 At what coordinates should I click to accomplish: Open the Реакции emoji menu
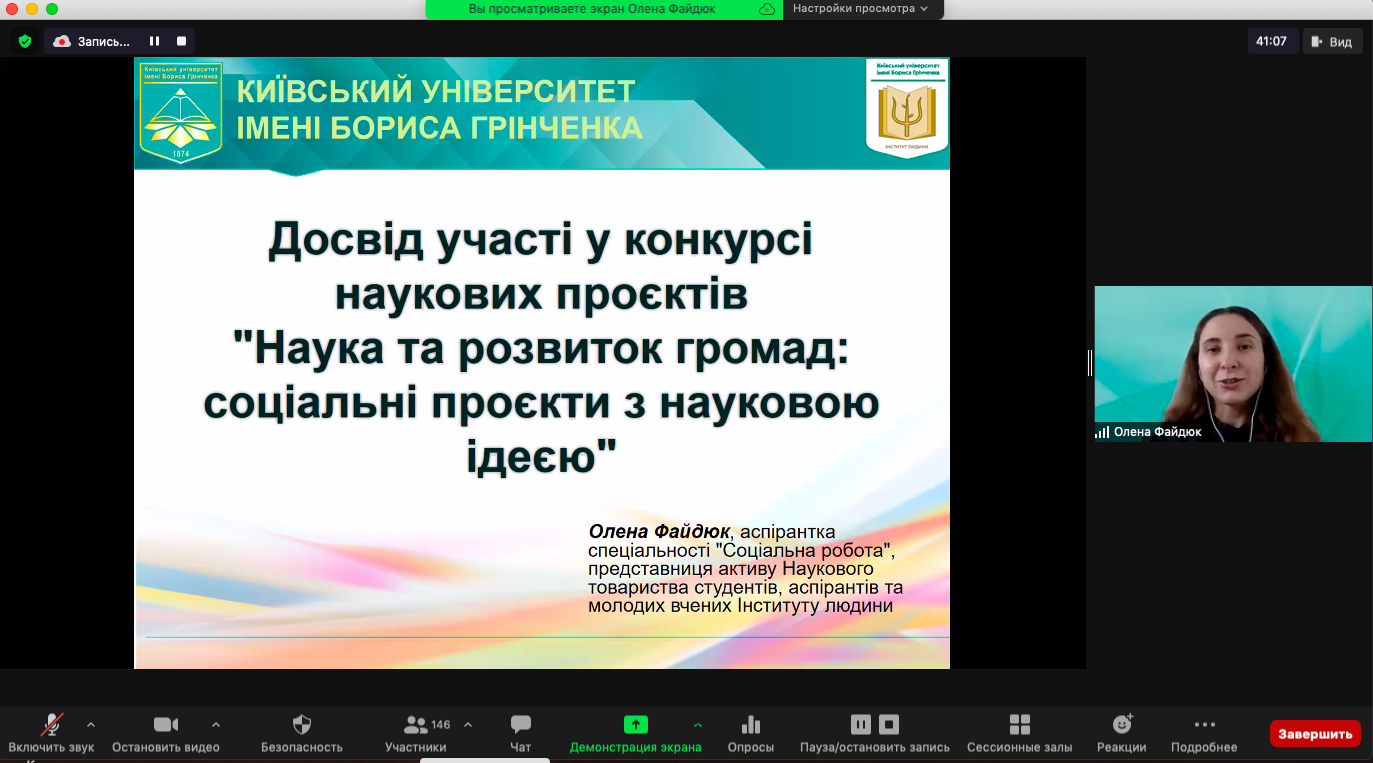(1121, 725)
